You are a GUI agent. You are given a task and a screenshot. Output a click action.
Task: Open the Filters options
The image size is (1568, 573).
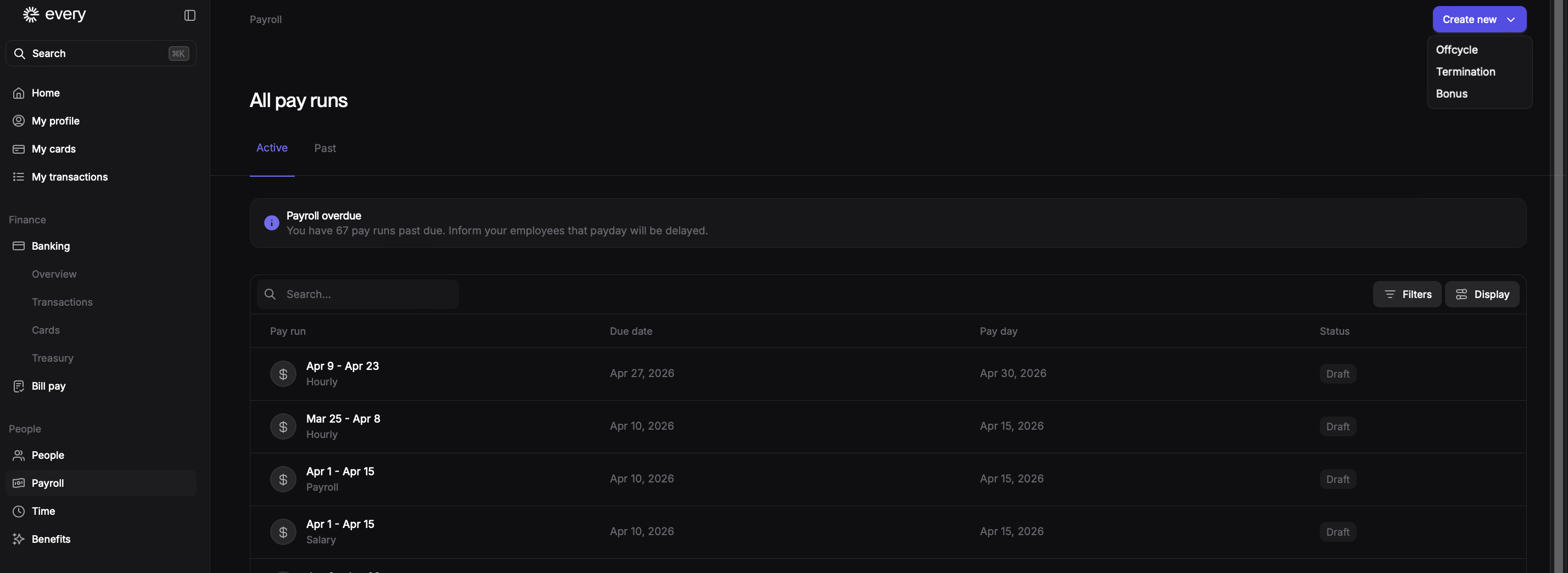tap(1407, 294)
